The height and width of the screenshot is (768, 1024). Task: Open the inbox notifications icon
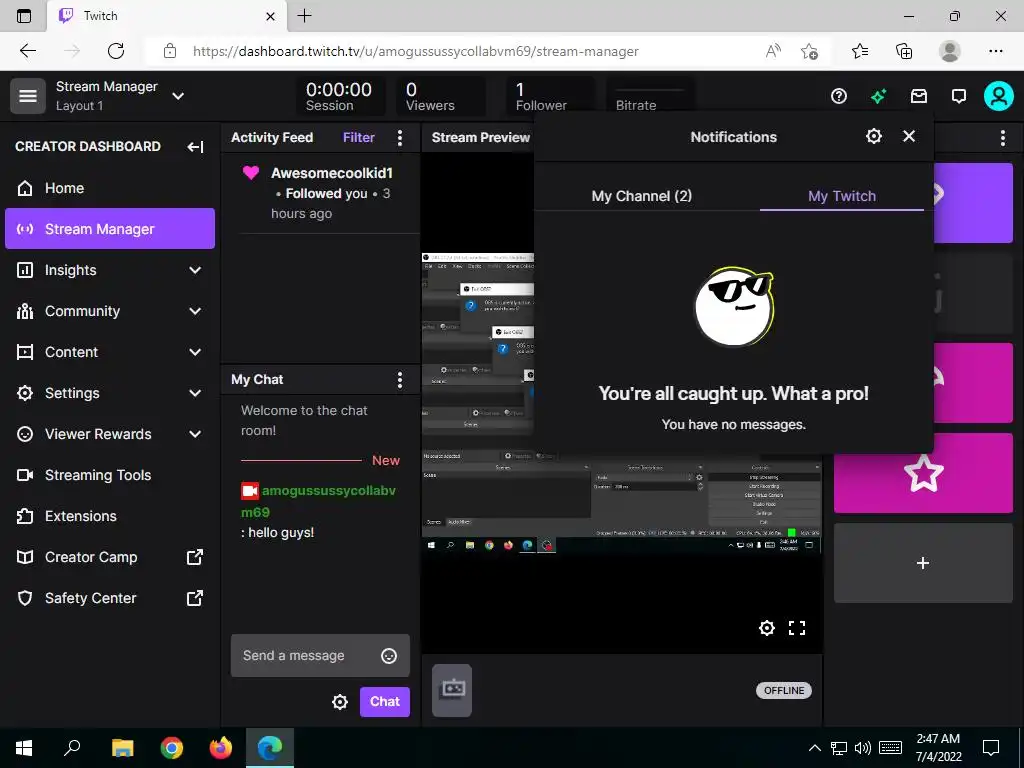pyautogui.click(x=919, y=97)
